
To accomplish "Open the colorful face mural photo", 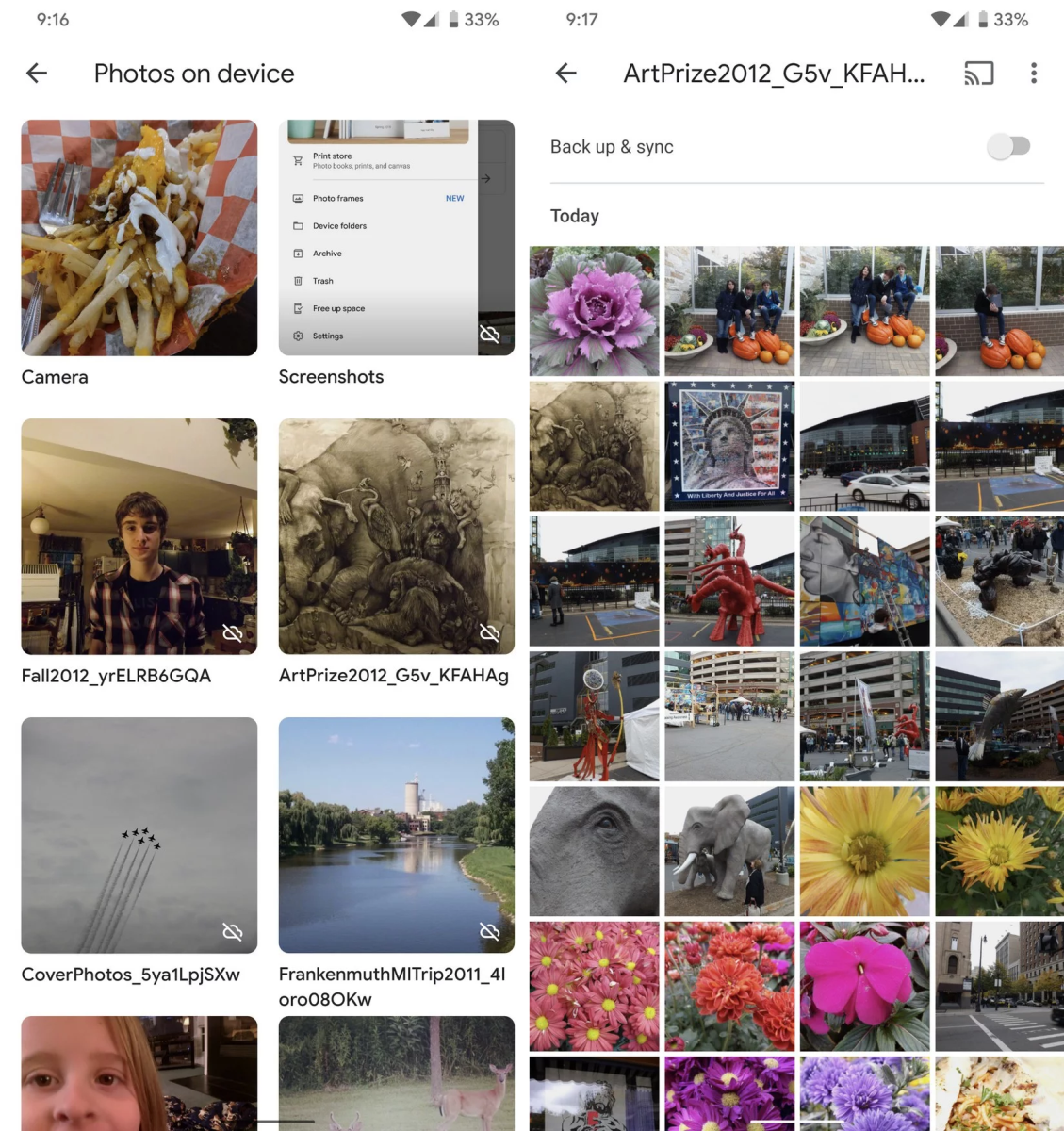I will [x=865, y=582].
